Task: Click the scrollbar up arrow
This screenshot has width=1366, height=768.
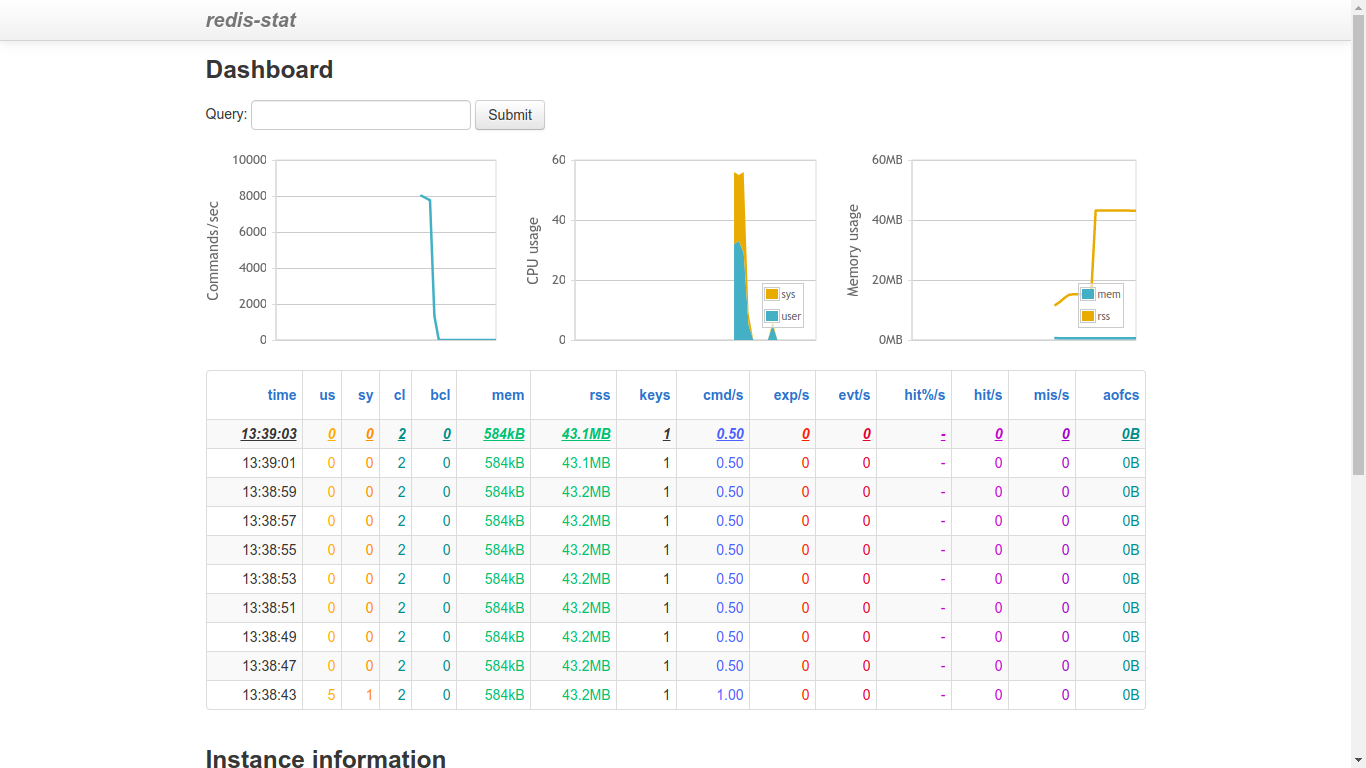Action: click(x=1358, y=7)
